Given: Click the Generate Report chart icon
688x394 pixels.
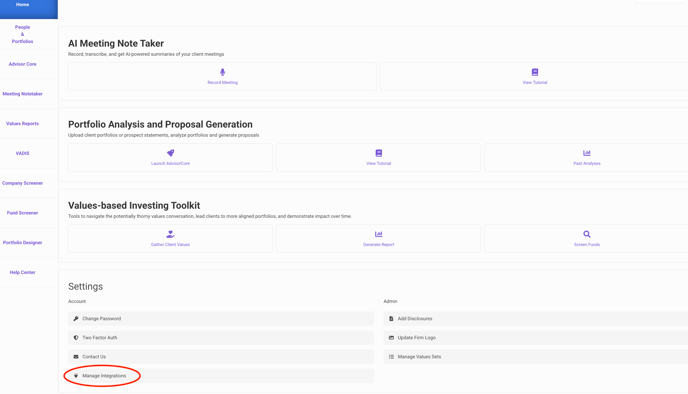Looking at the screenshot, I should coord(379,234).
